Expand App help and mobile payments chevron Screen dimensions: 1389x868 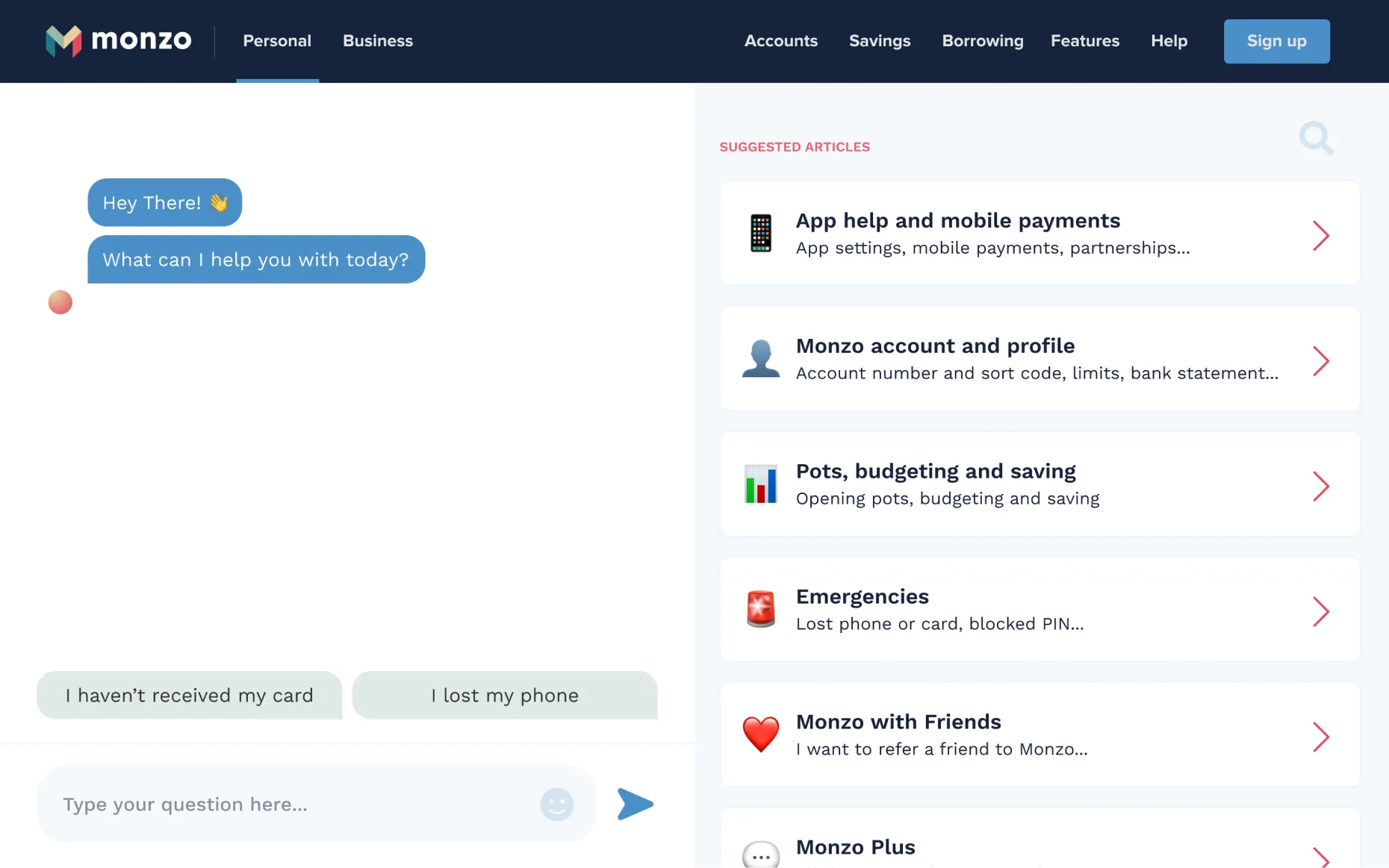1320,236
